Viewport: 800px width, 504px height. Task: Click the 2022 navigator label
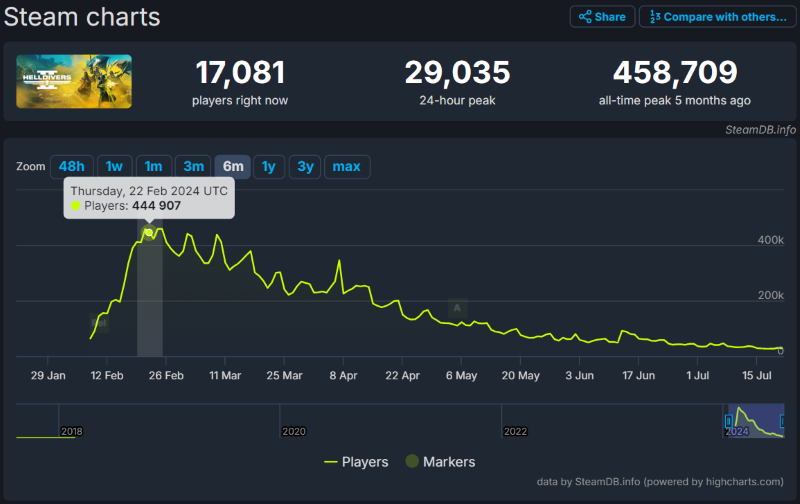pyautogui.click(x=515, y=432)
